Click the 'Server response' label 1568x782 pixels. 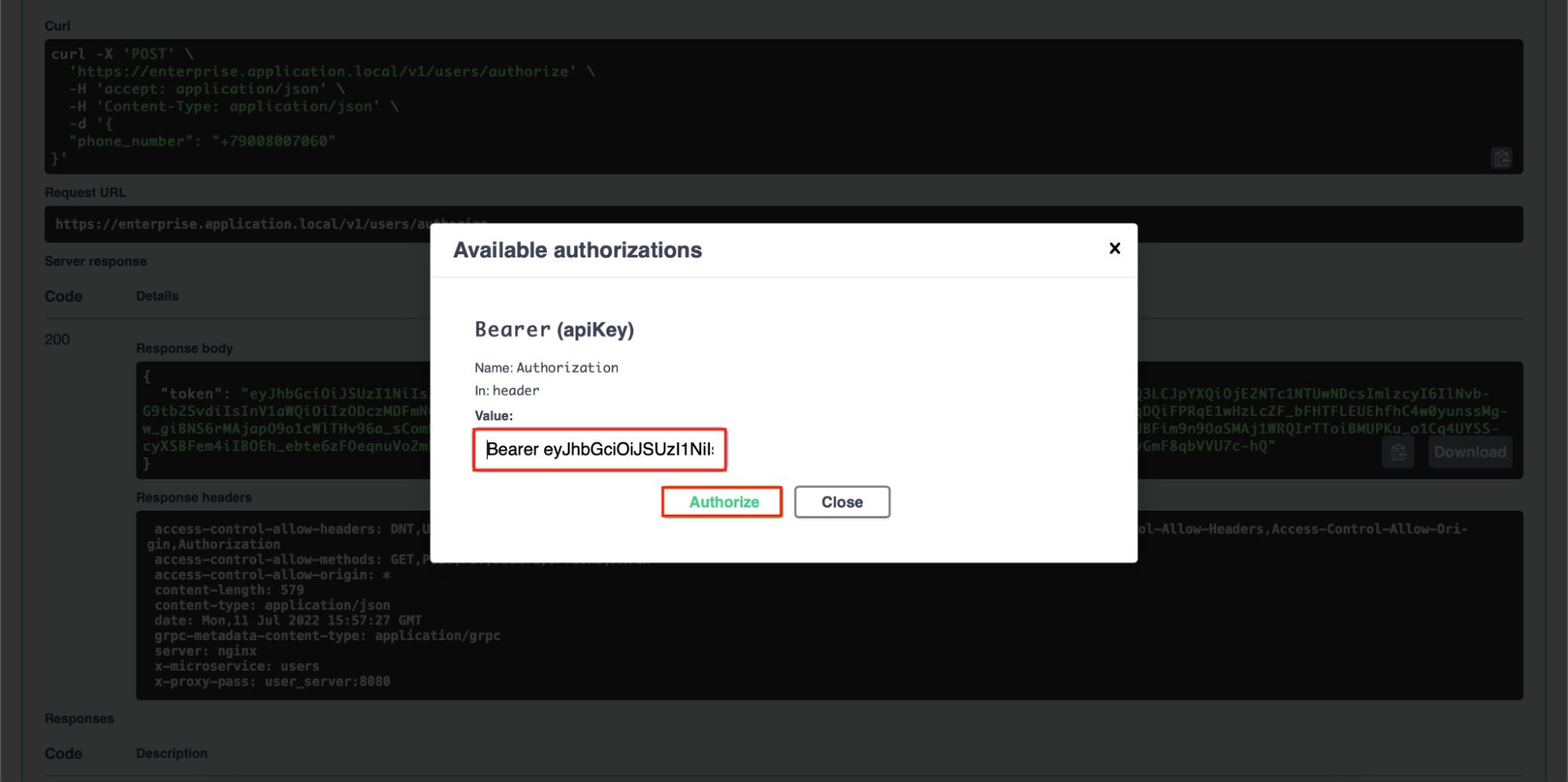[96, 261]
